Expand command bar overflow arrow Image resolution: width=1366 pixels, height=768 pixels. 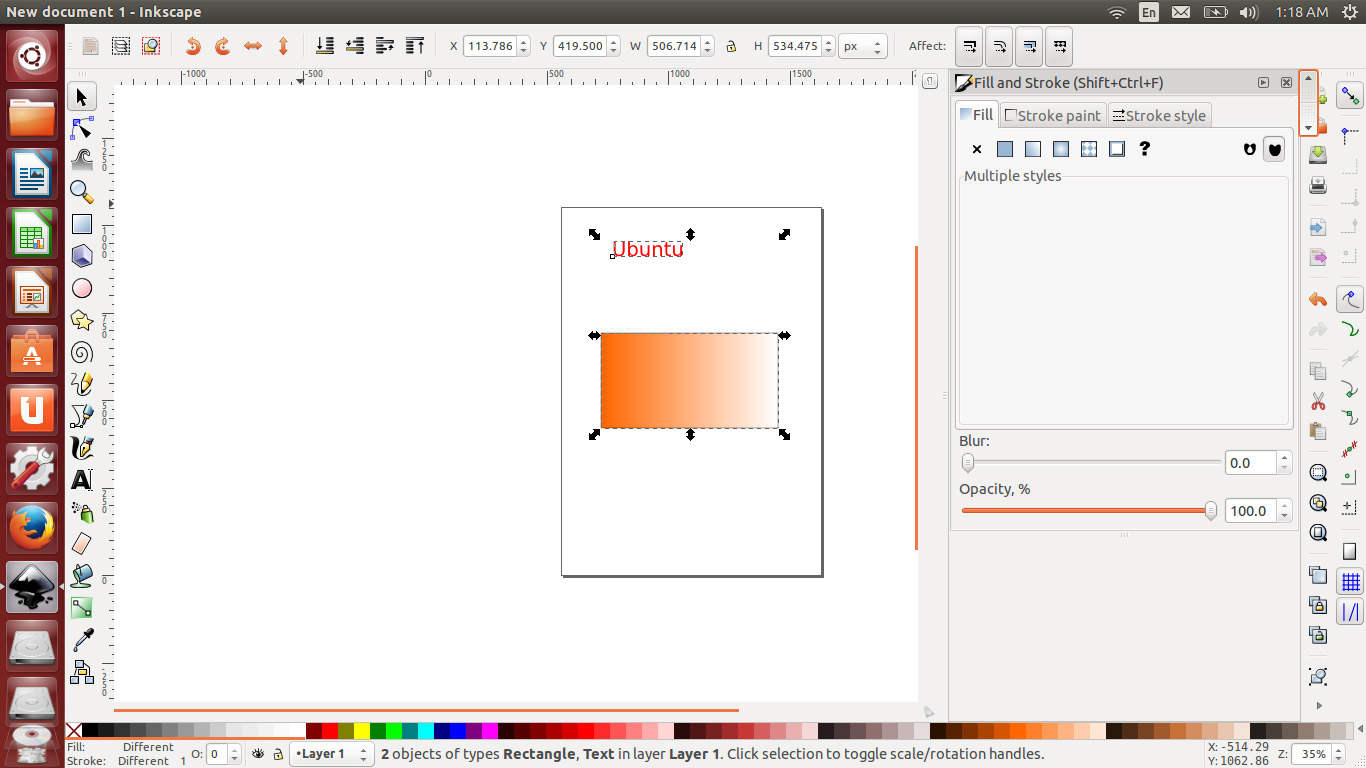(x=1318, y=706)
